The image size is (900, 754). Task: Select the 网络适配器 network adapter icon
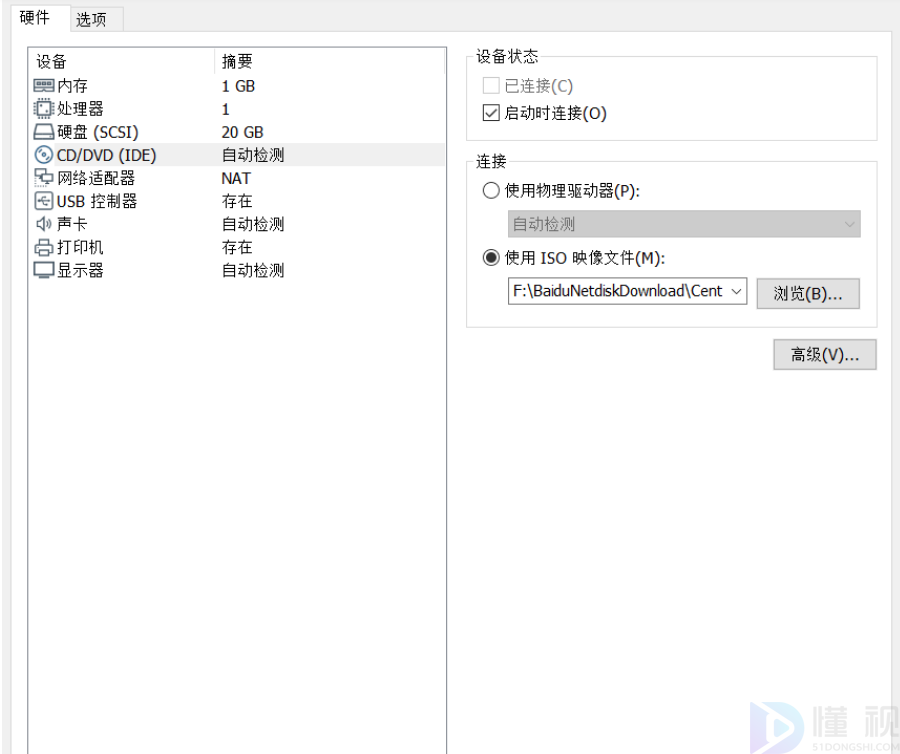point(44,178)
